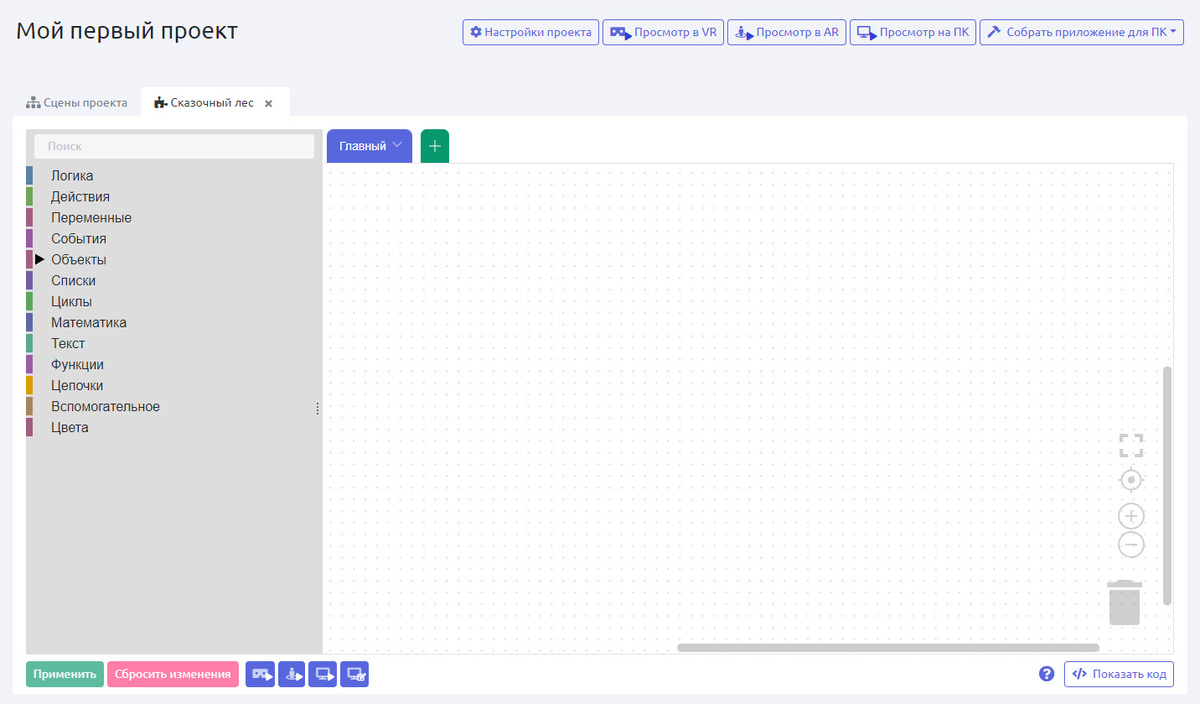The image size is (1200, 704).
Task: Click the center workspace crosshair icon
Action: click(1131, 480)
